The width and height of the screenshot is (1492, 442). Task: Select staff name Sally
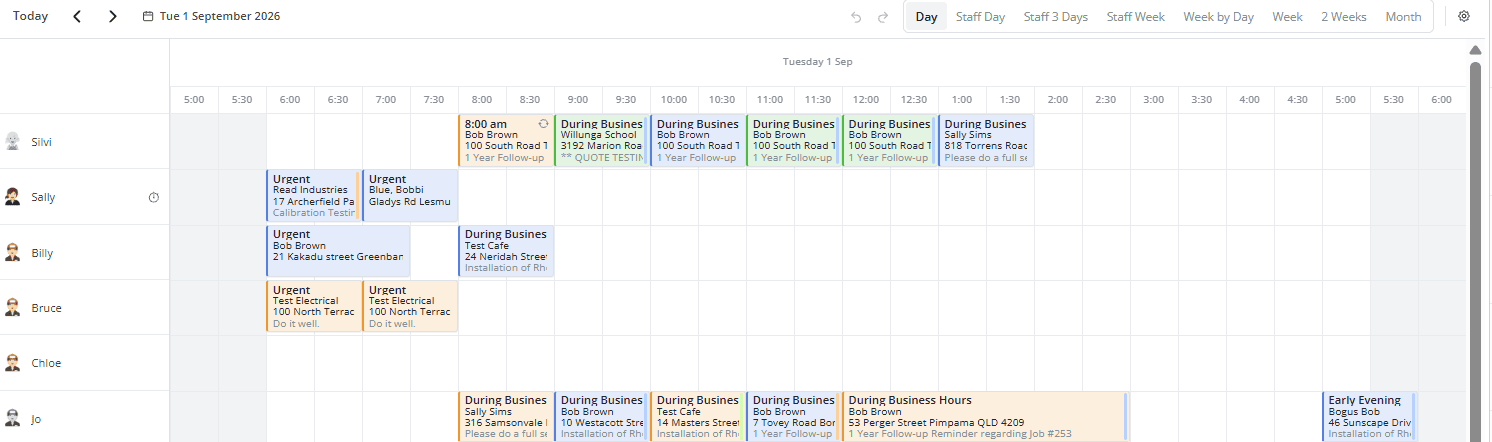click(x=43, y=197)
